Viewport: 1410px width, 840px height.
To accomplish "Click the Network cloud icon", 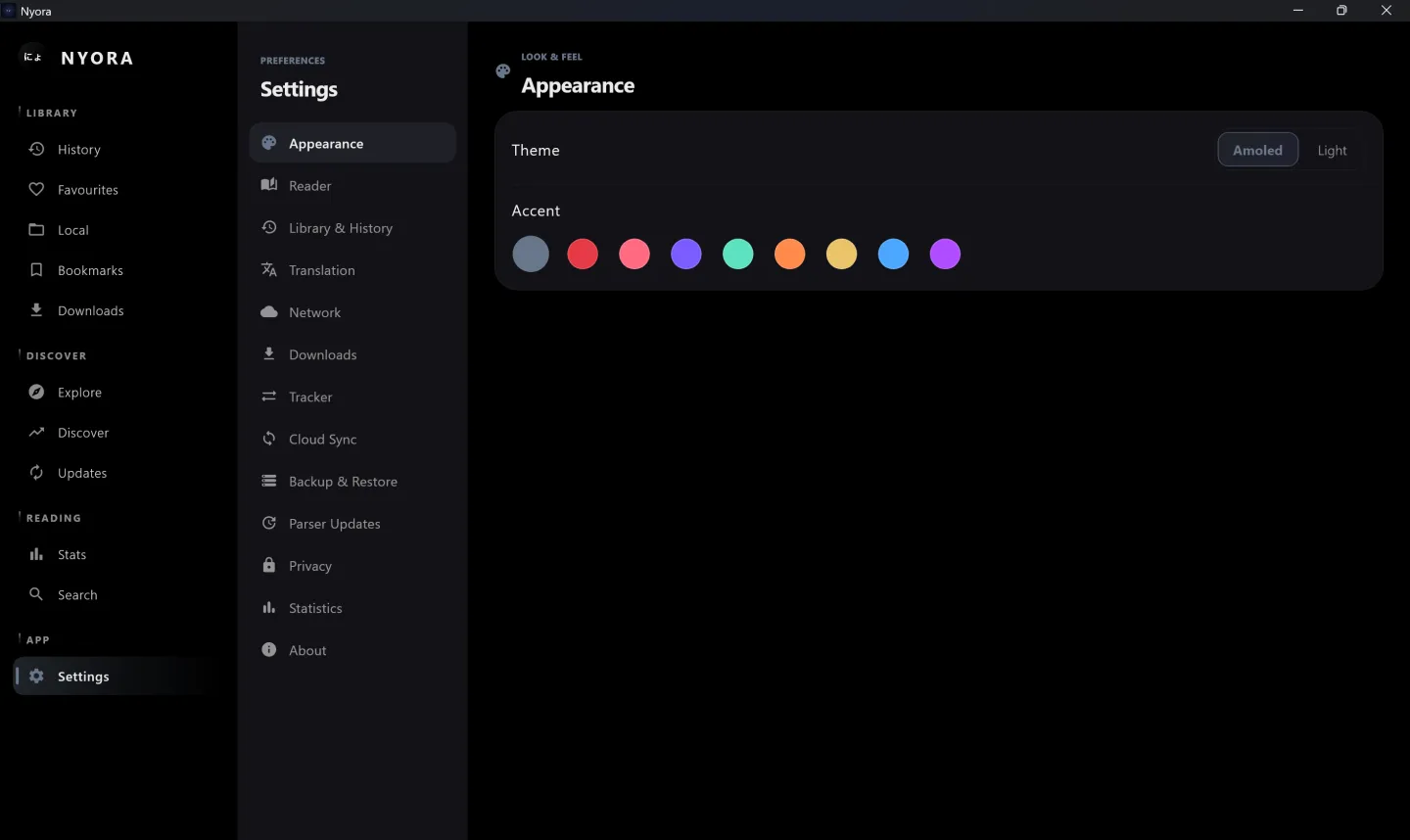I will [268, 311].
